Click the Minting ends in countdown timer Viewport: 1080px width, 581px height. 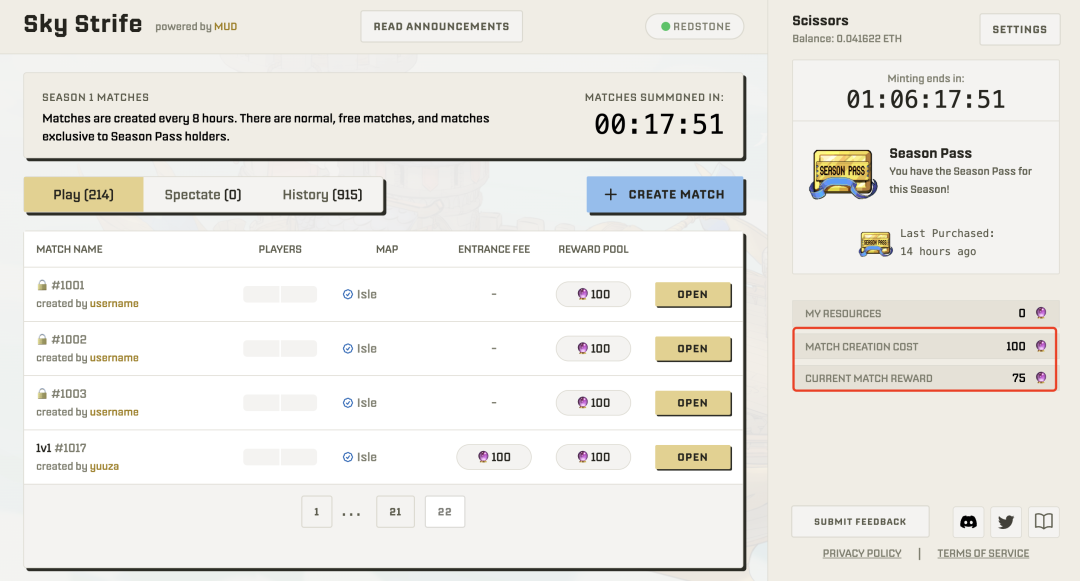925,100
